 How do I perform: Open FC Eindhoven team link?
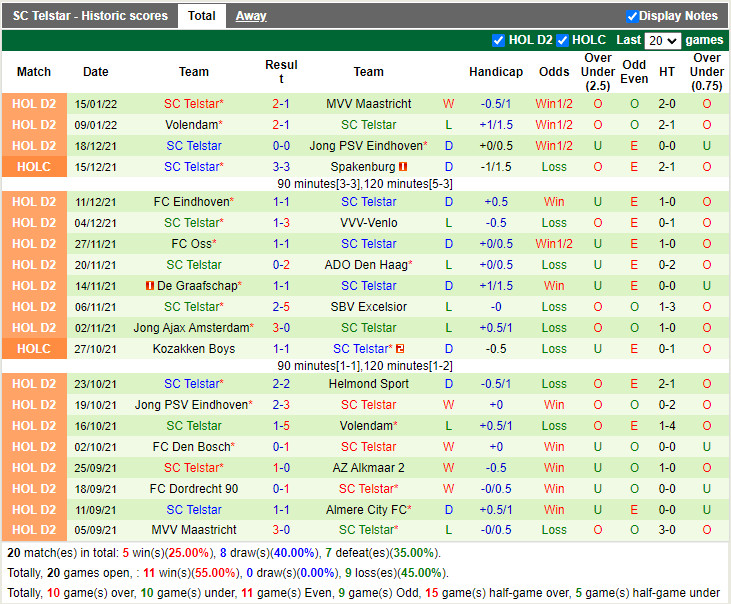194,202
